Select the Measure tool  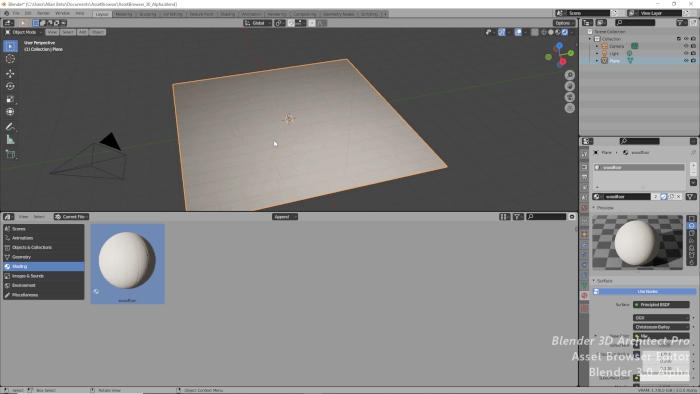point(10,140)
